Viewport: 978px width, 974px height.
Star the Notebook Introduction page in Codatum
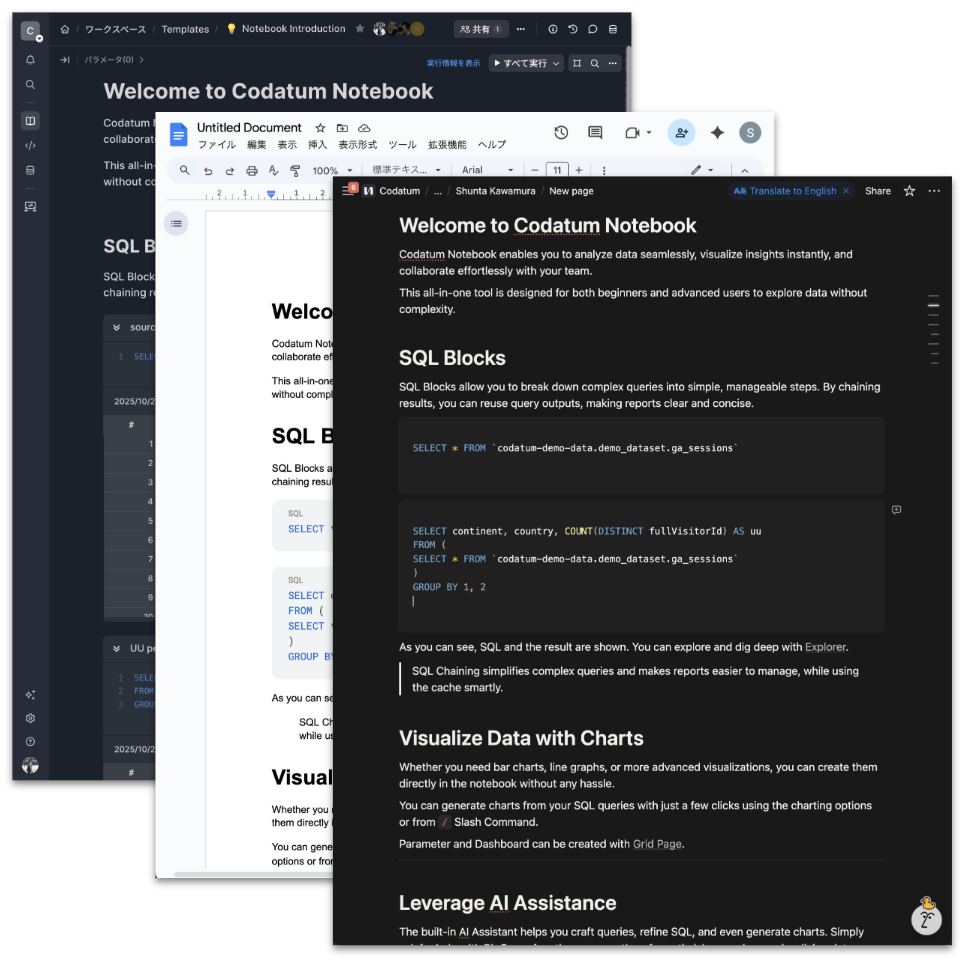360,29
